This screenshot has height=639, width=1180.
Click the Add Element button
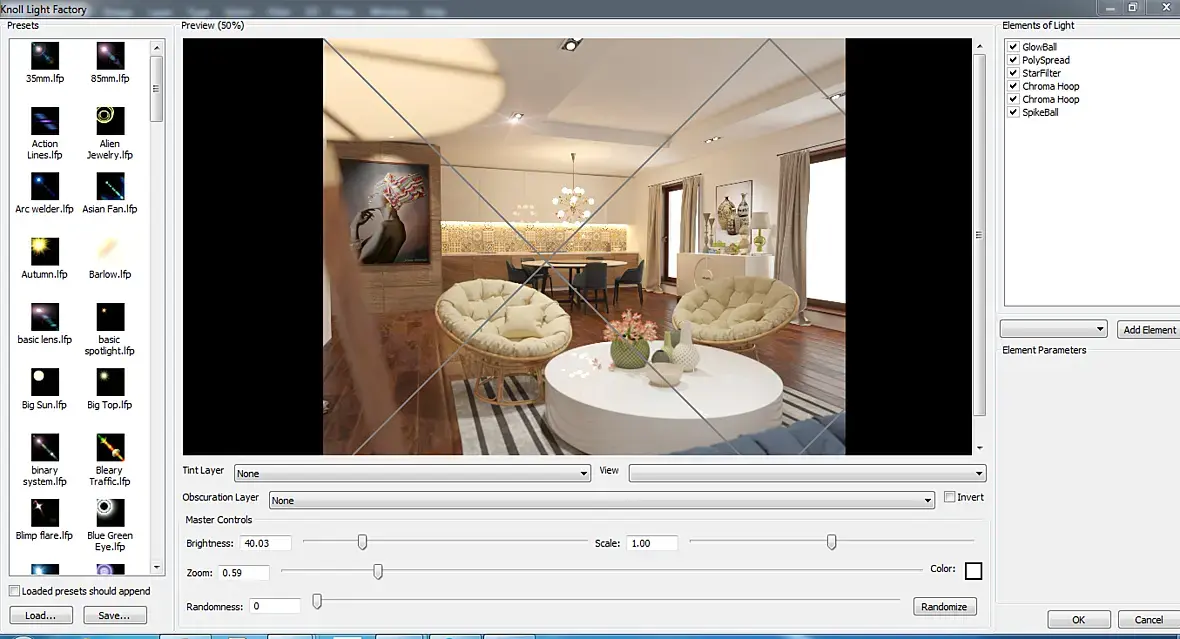1148,330
